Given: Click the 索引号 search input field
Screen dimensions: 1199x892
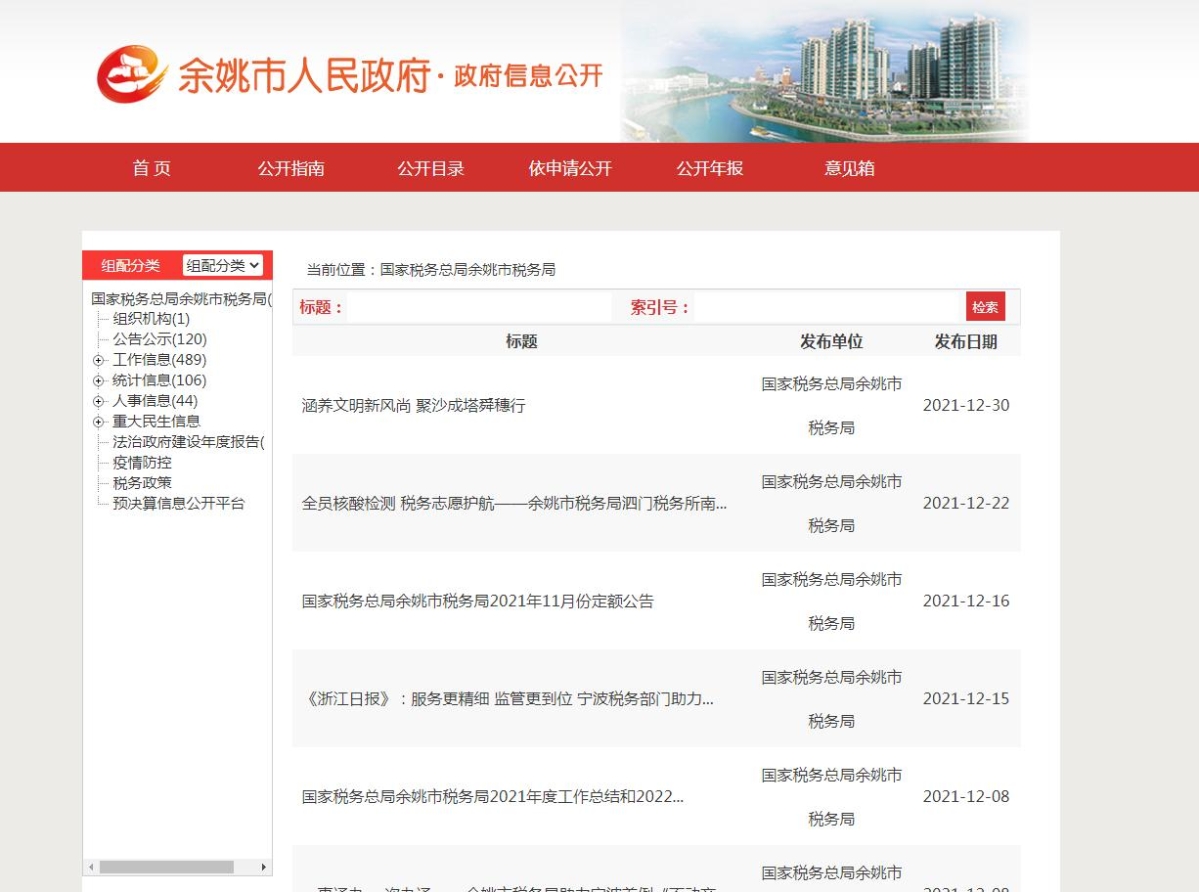Looking at the screenshot, I should click(x=827, y=307).
